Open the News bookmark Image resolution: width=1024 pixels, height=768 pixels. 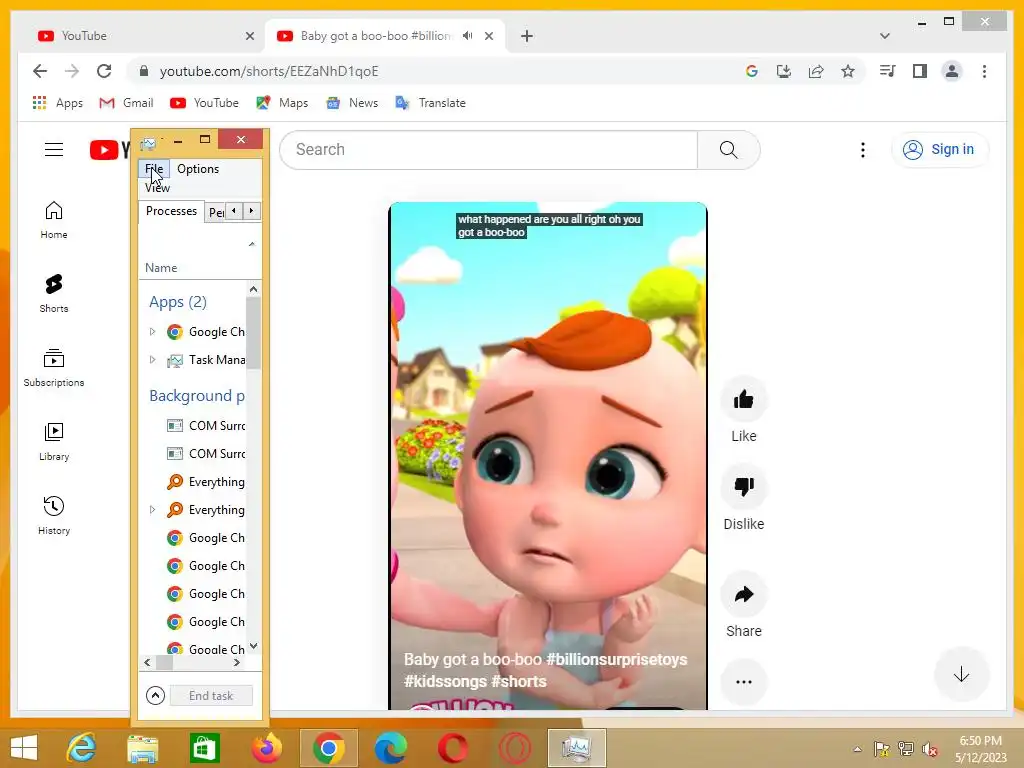click(x=352, y=103)
